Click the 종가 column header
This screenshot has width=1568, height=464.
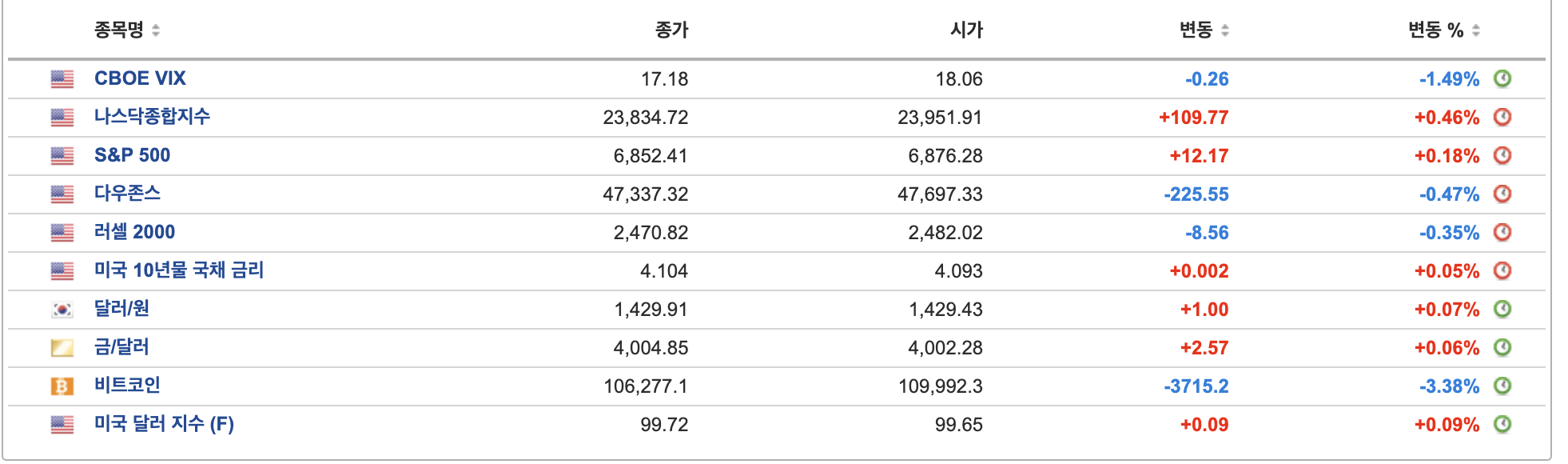click(671, 30)
